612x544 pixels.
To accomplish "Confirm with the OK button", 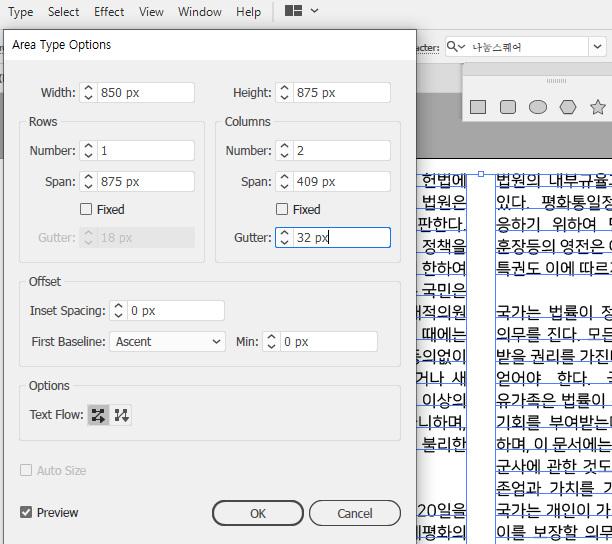I will [258, 513].
